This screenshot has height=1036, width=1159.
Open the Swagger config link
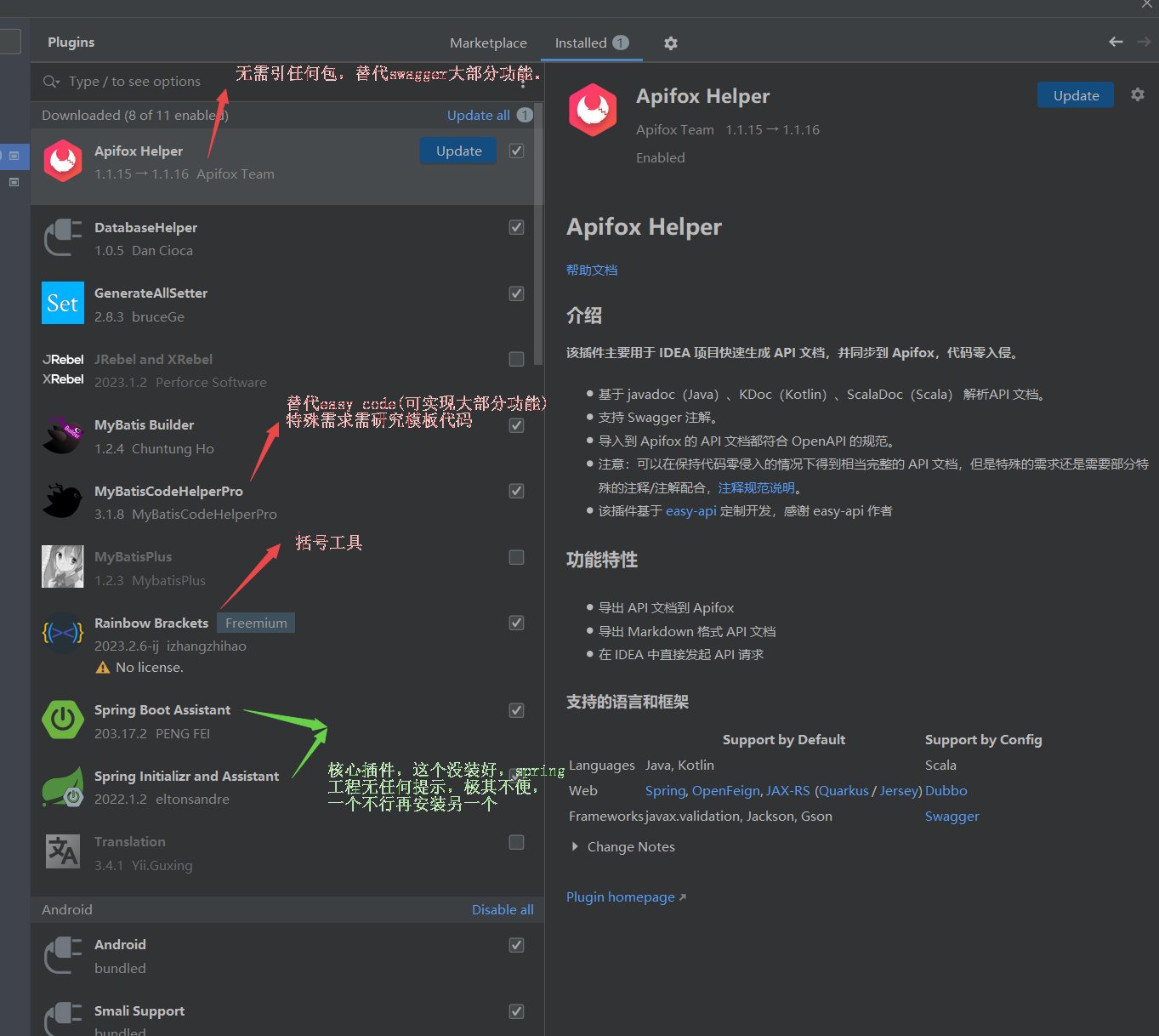pos(952,817)
